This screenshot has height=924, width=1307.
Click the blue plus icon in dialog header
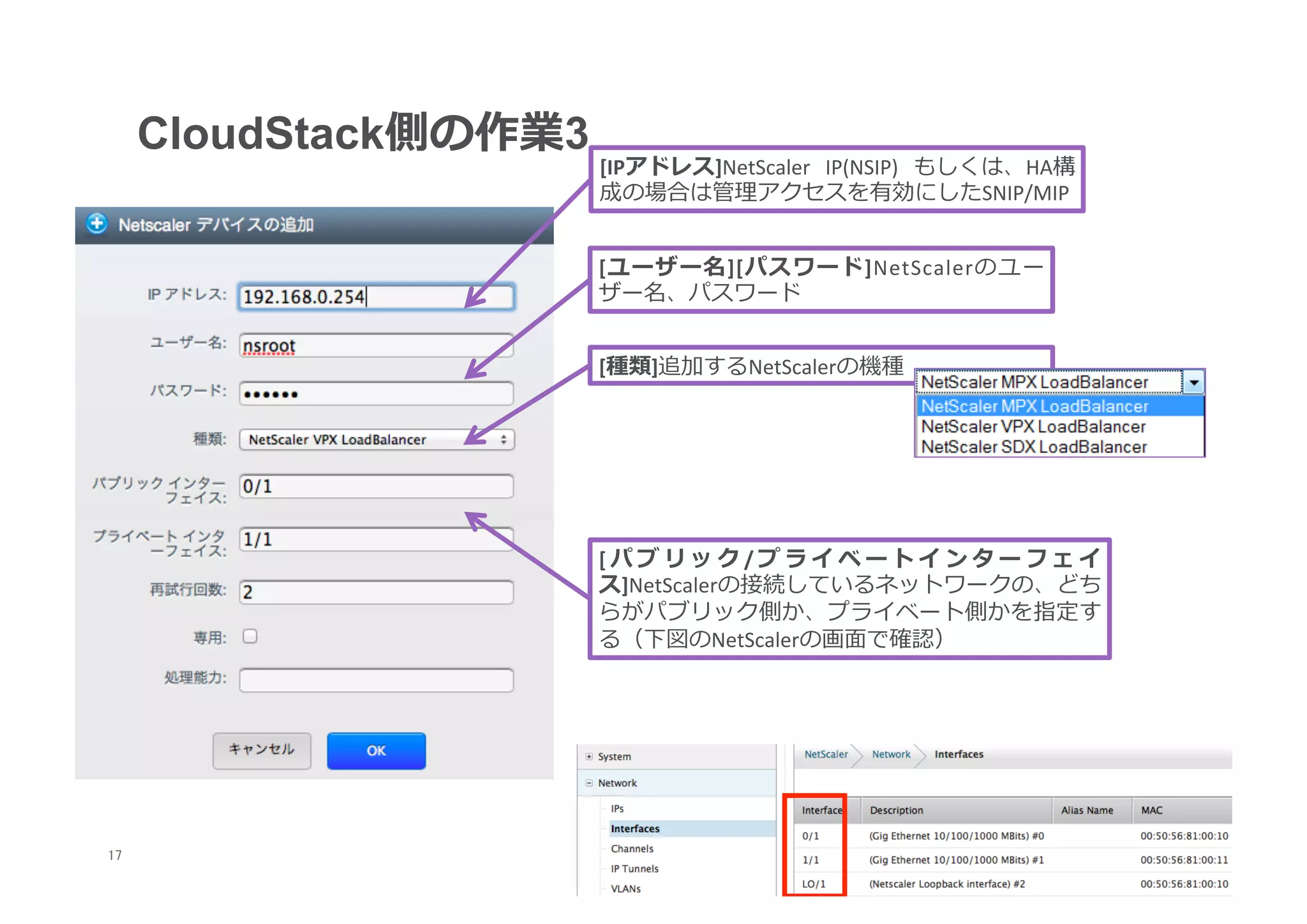97,224
